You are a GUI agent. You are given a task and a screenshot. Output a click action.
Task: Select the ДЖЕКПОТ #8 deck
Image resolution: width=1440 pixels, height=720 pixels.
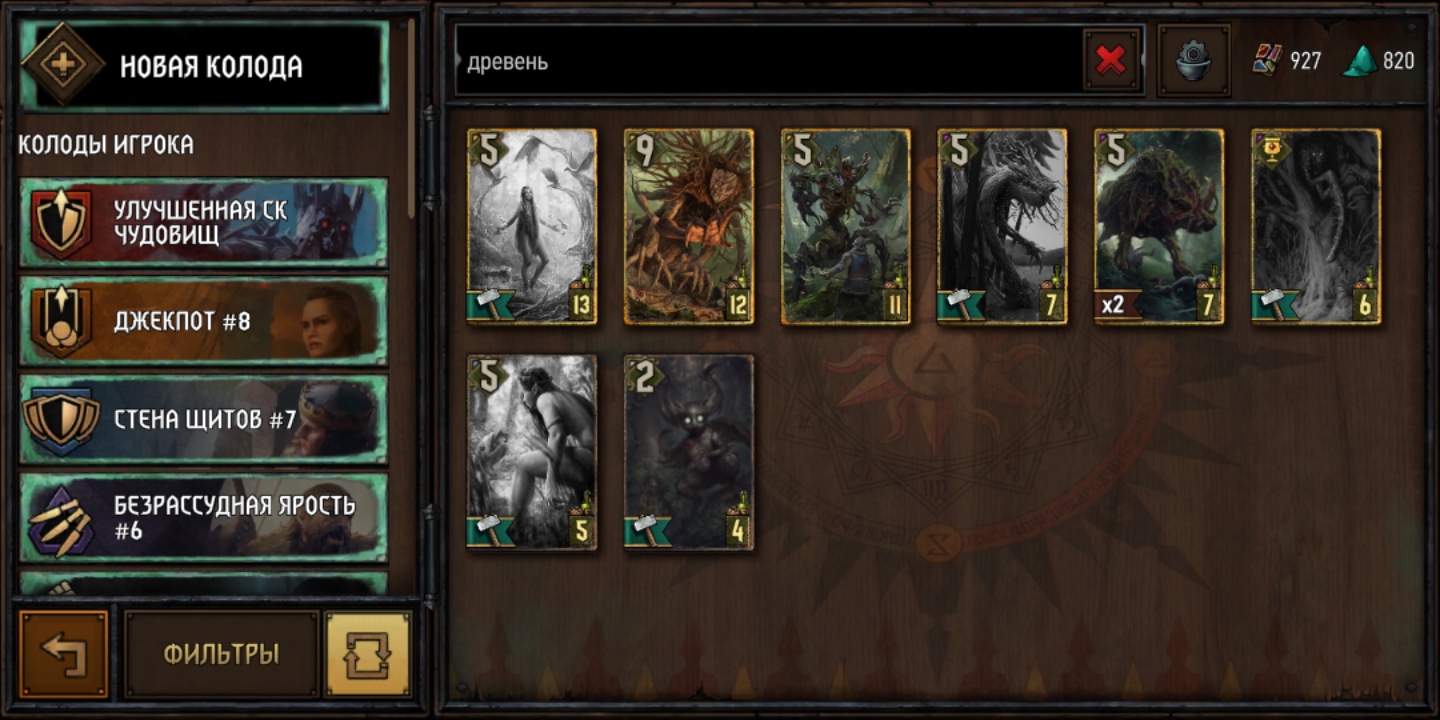(x=204, y=321)
